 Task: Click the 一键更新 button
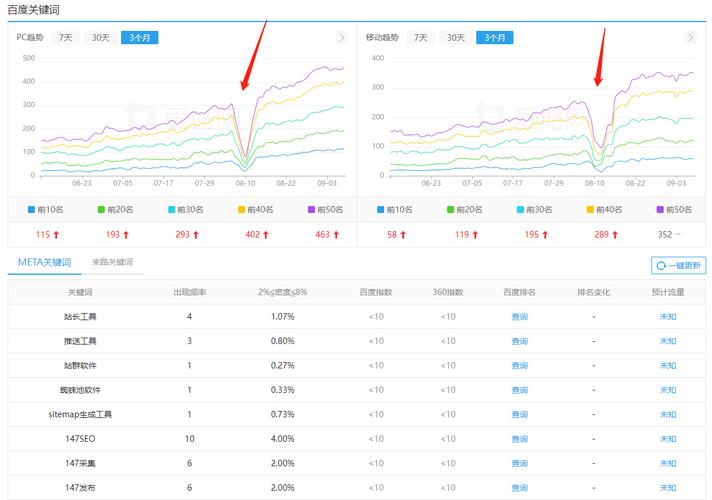coord(679,265)
